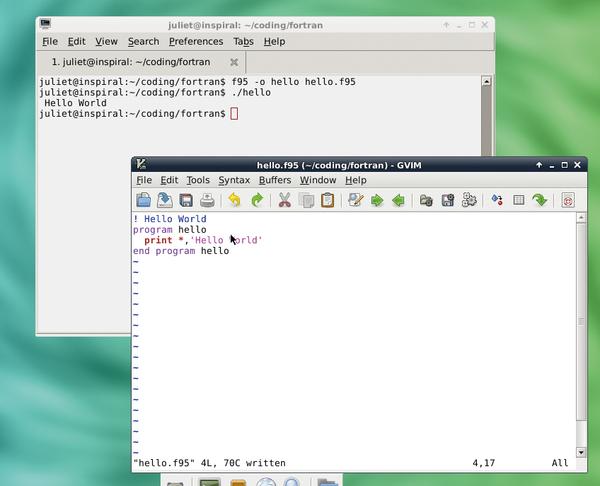Click the Run Script gears icon
This screenshot has width=600, height=486.
[469, 200]
